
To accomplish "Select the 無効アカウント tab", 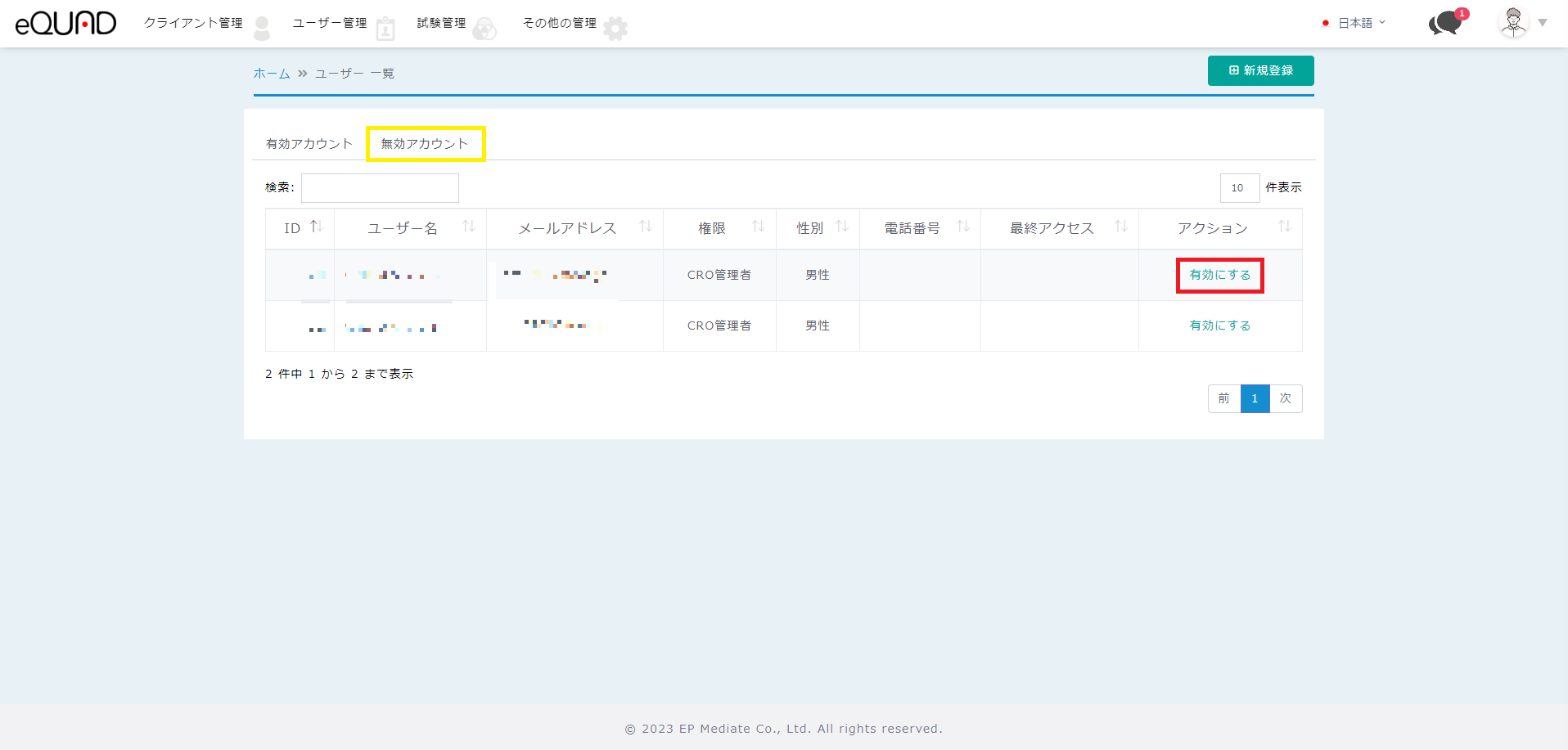I will tap(425, 144).
